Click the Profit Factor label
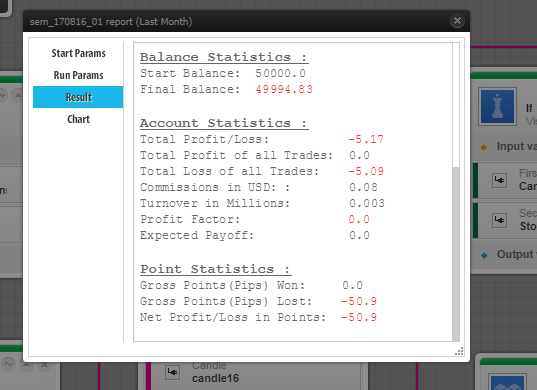This screenshot has width=537, height=390. coord(190,219)
